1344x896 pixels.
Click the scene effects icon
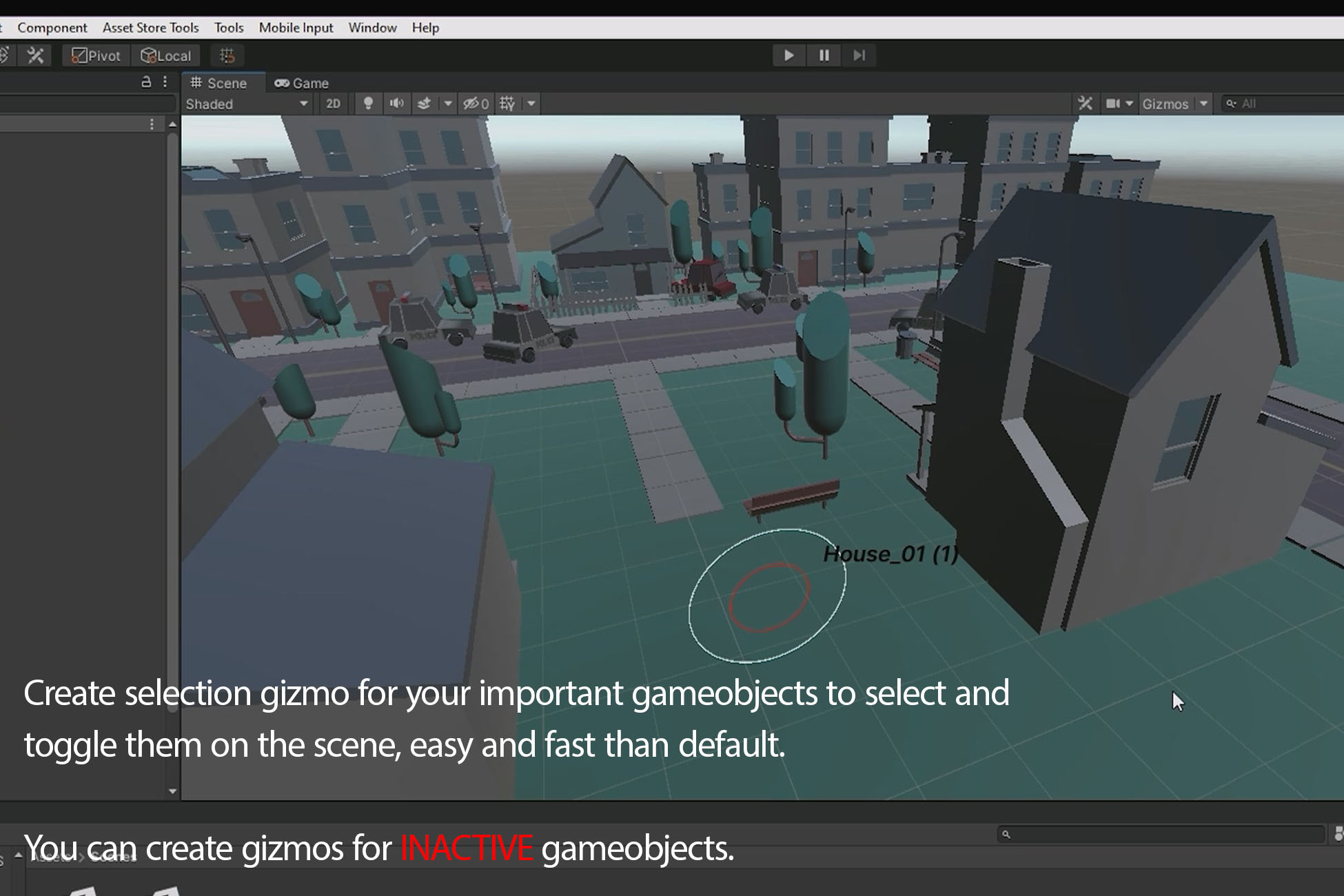pos(423,103)
